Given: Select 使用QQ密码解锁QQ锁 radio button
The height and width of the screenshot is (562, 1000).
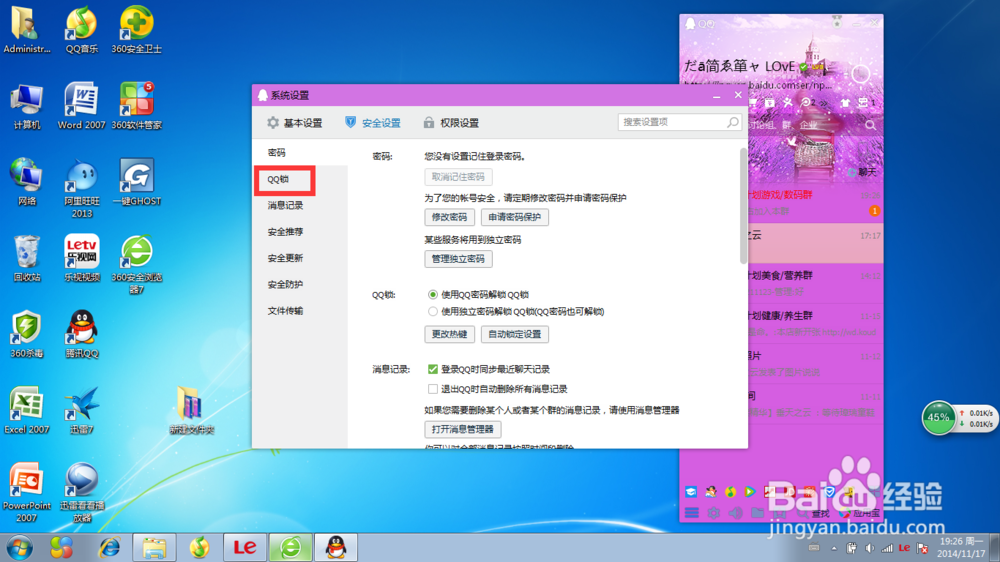Looking at the screenshot, I should (x=432, y=295).
